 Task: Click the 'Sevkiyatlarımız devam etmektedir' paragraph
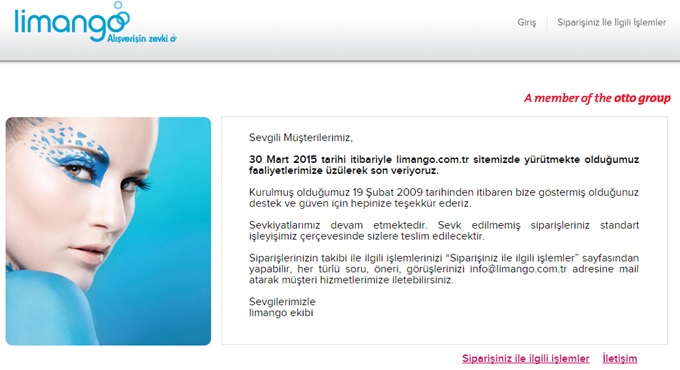[444, 231]
